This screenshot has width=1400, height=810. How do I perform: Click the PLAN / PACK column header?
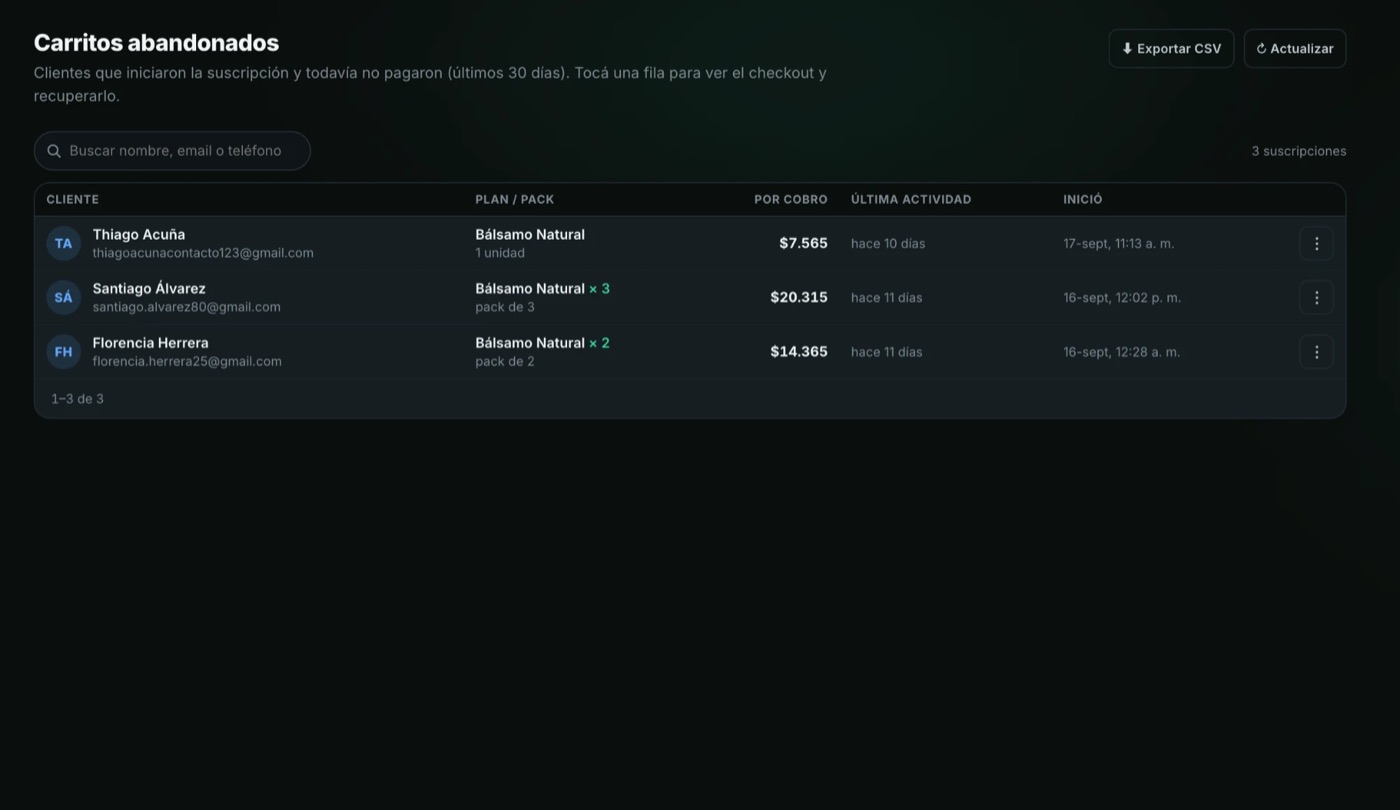click(x=514, y=199)
